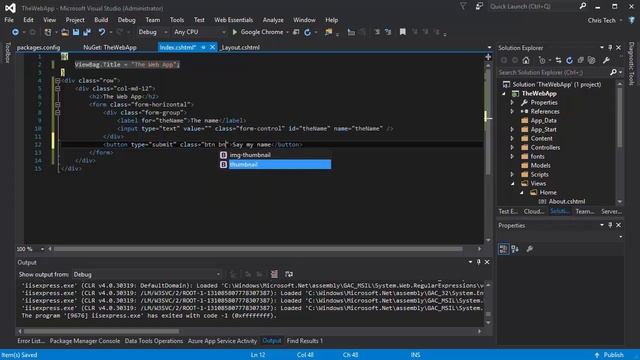Click the Categorized icon in Properties panel
The width and height of the screenshot is (640, 360).
tap(504, 249)
